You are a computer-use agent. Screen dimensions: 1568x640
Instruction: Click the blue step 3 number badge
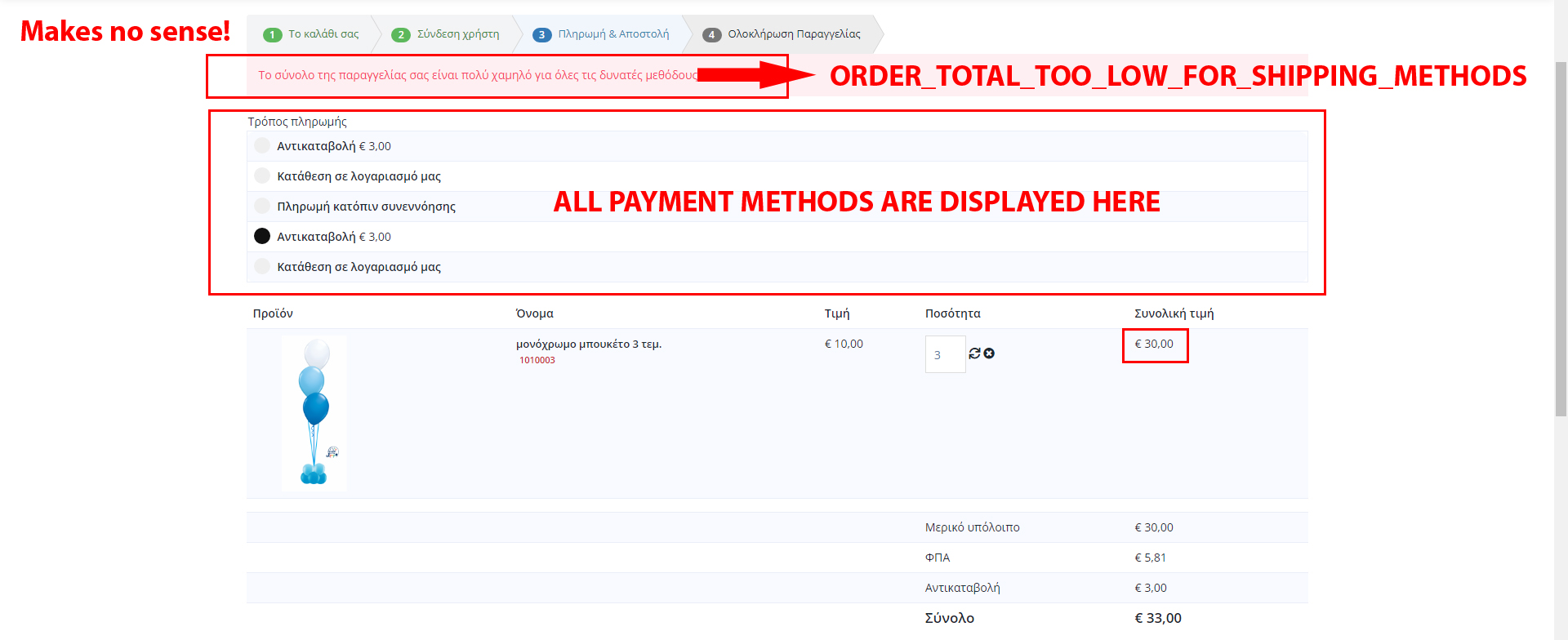[541, 34]
